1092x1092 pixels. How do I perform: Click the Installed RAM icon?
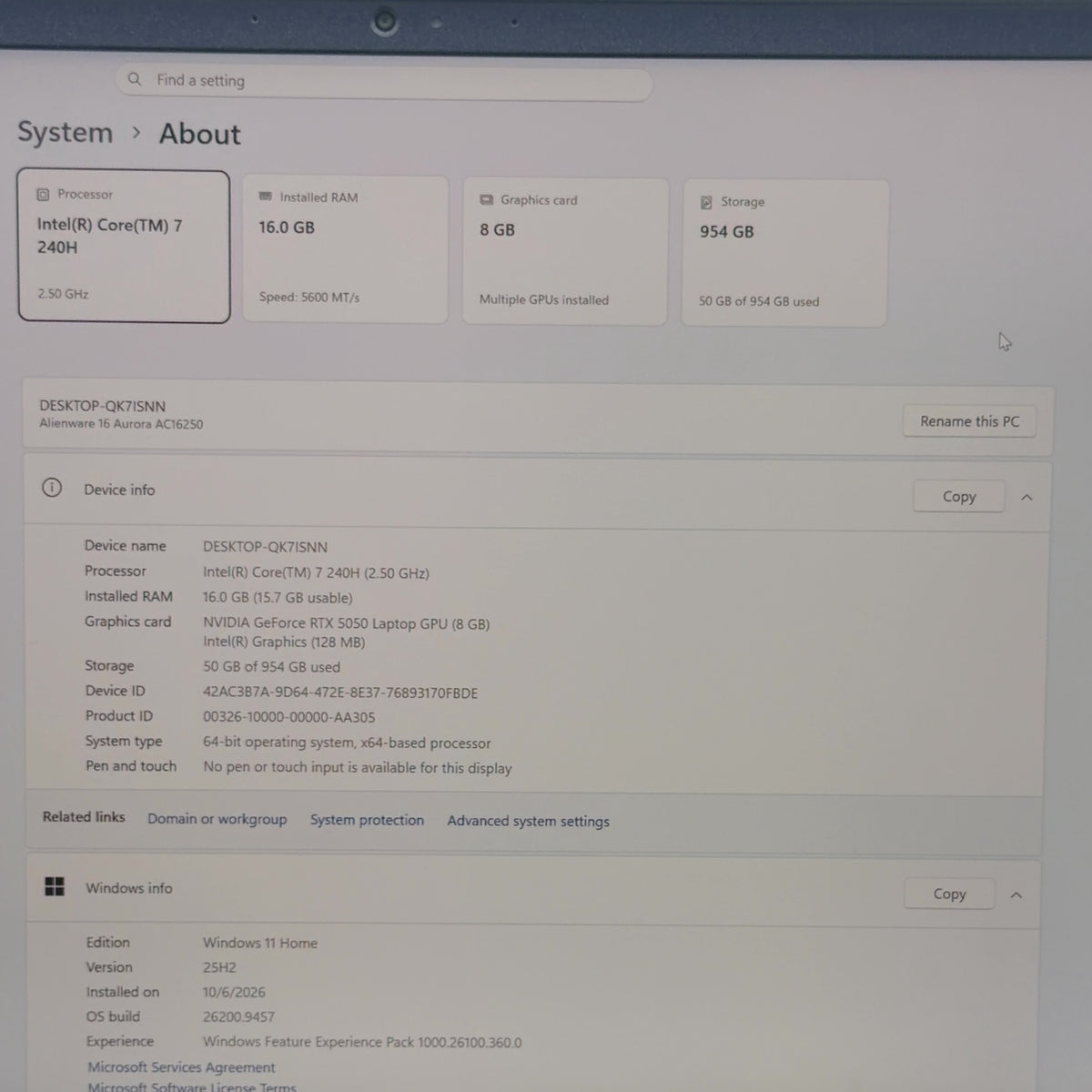click(266, 197)
